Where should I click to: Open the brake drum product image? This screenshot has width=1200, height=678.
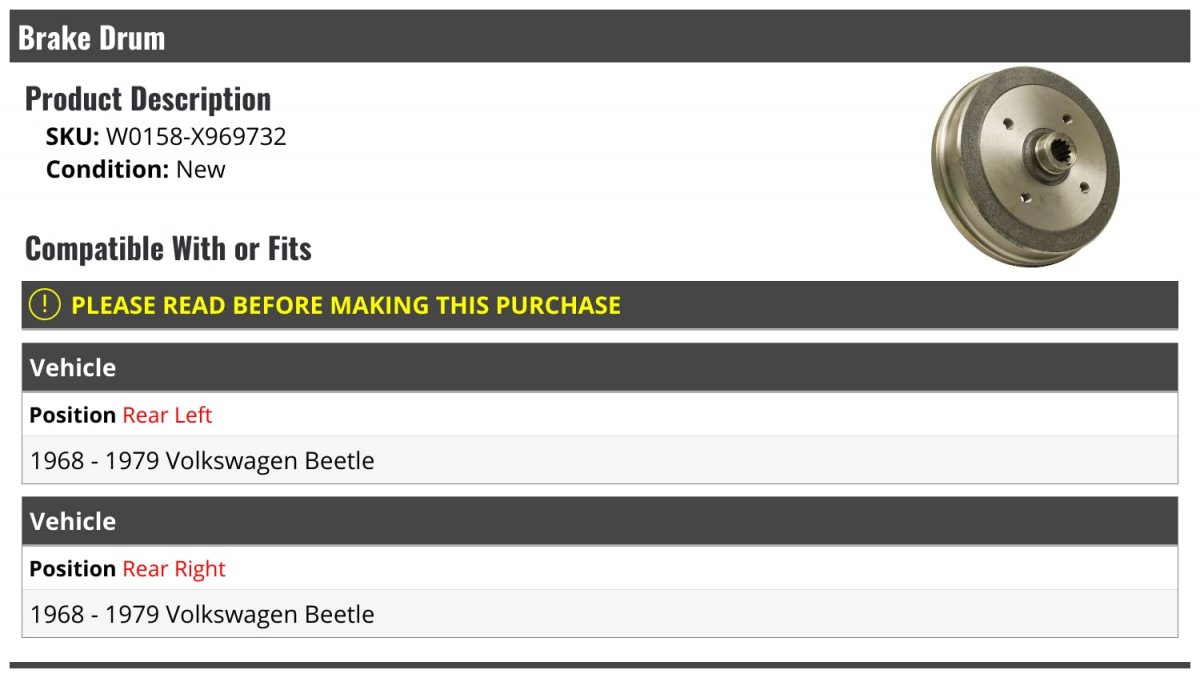tap(1025, 167)
